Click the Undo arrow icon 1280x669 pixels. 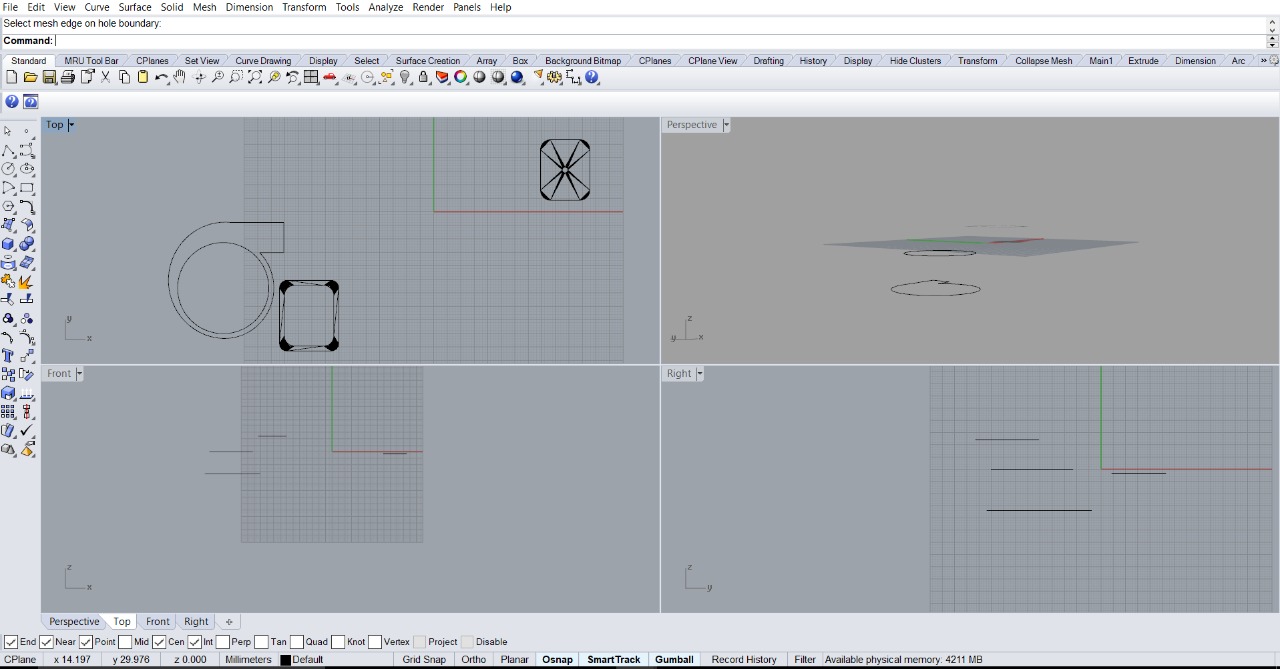161,77
